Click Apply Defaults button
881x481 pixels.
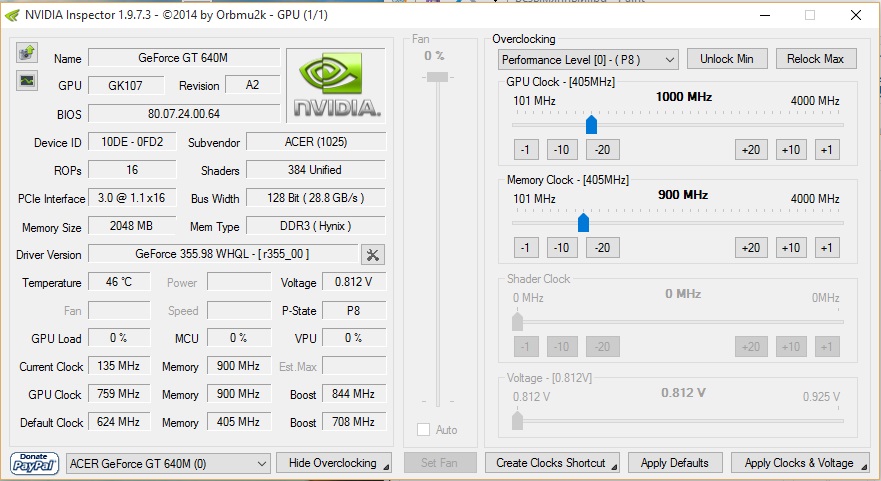674,463
